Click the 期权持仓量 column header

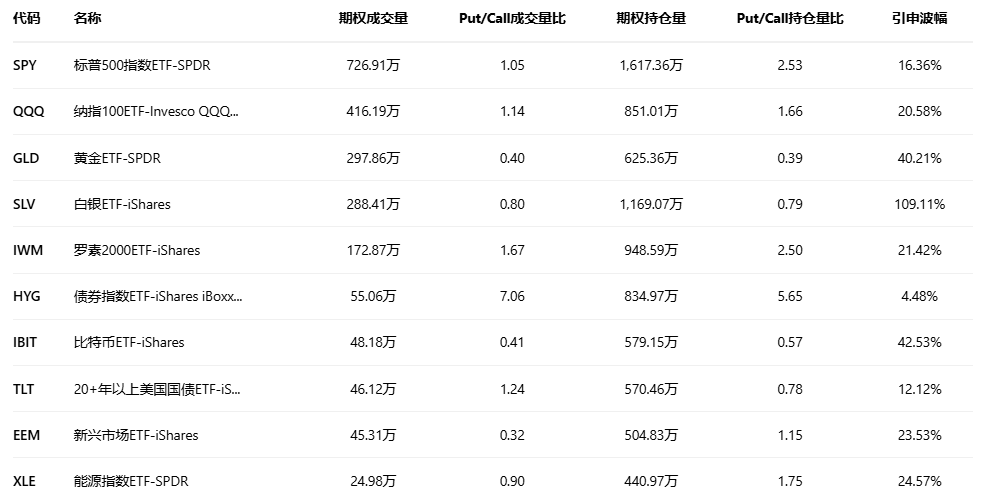pos(651,19)
